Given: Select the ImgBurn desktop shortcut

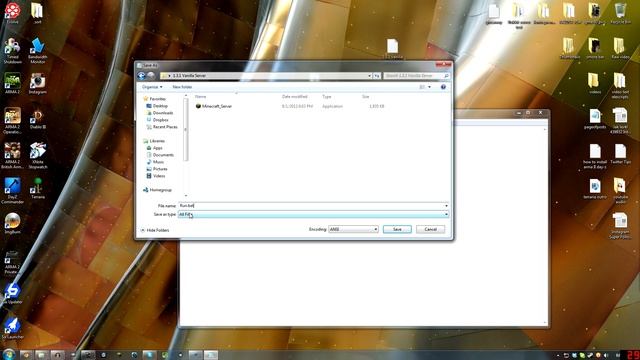Looking at the screenshot, I should coord(13,223).
